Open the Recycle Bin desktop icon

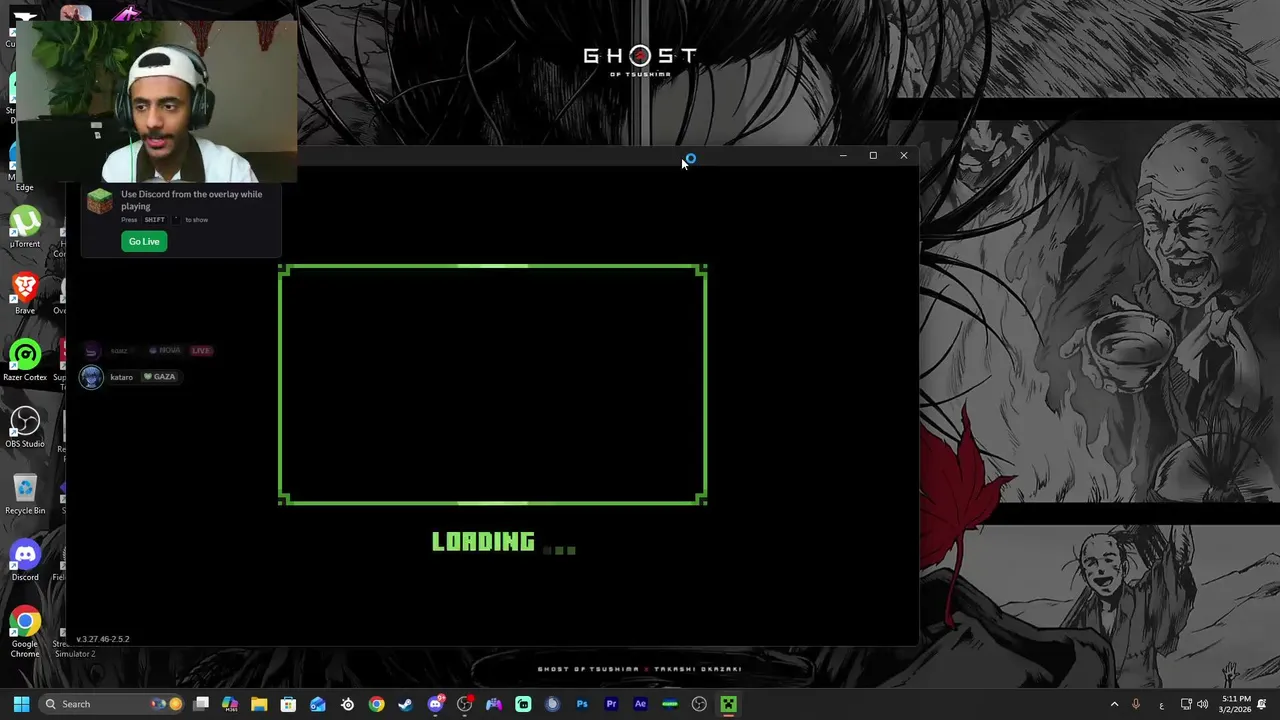pyautogui.click(x=25, y=494)
